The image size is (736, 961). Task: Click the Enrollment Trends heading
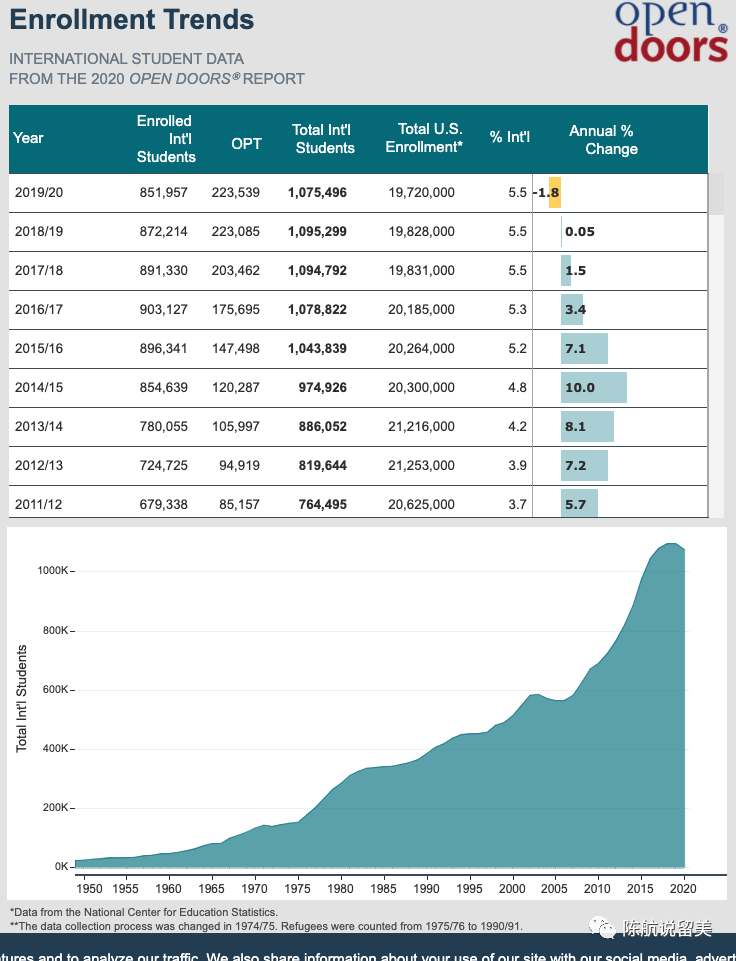coord(132,19)
